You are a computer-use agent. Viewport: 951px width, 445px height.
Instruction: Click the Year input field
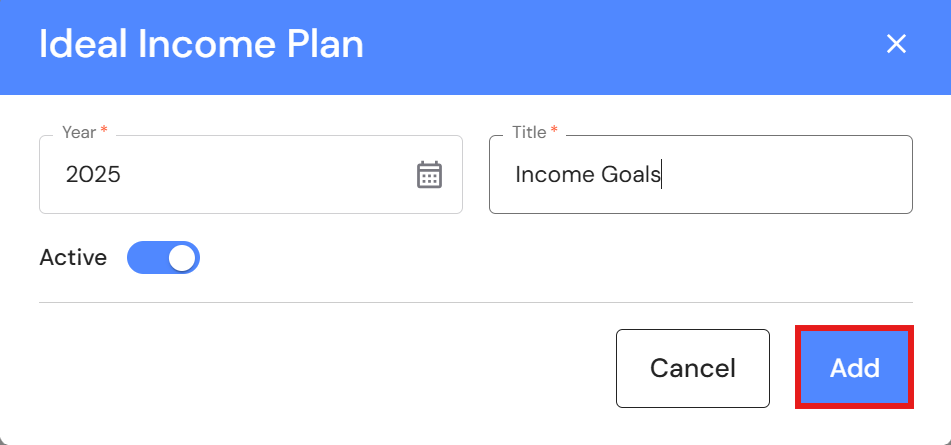click(x=230, y=175)
